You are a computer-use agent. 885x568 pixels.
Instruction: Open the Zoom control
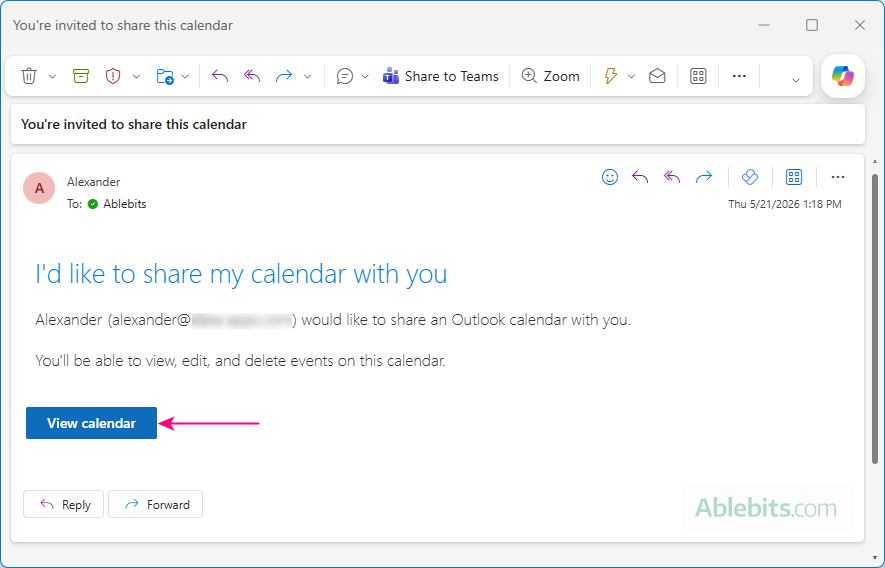coord(550,76)
